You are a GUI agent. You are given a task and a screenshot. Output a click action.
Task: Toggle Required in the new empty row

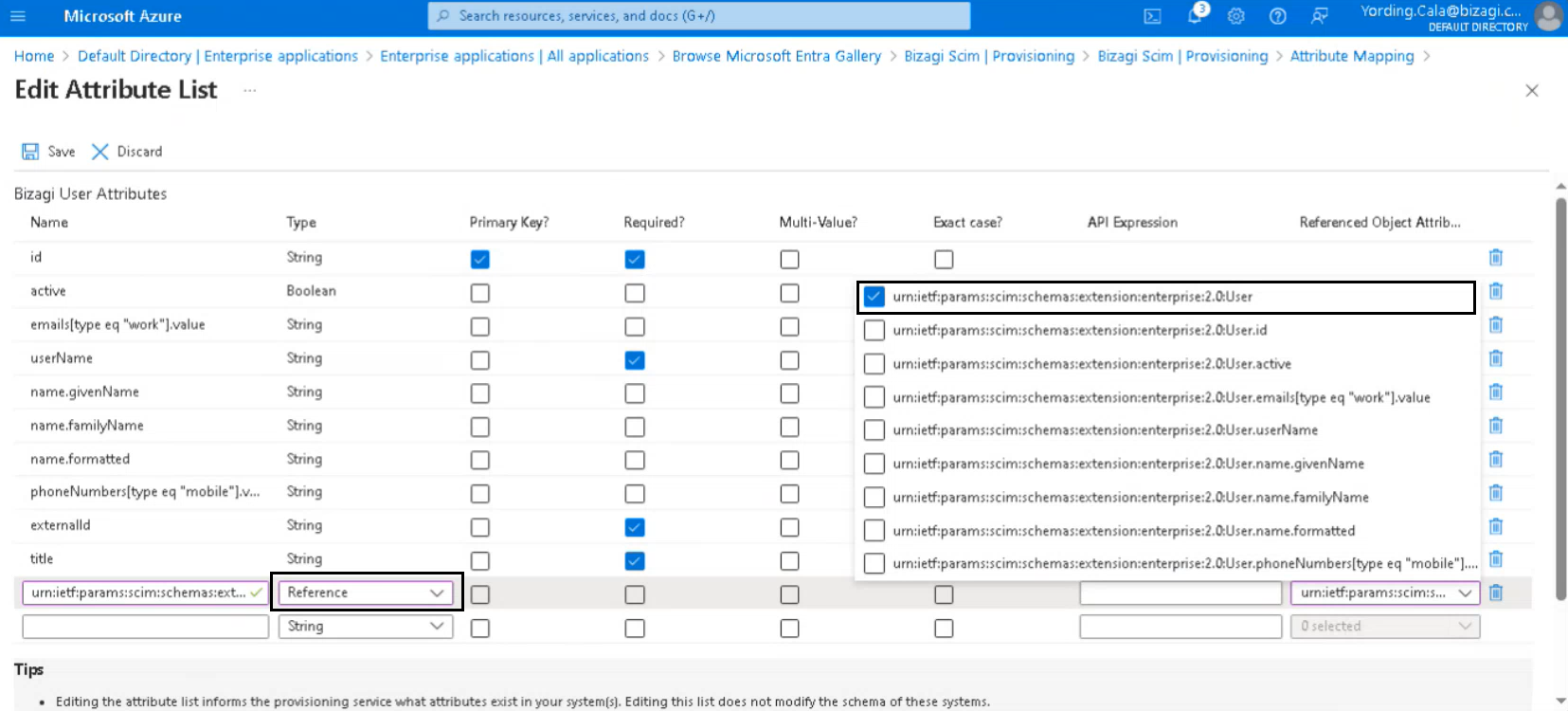[635, 629]
